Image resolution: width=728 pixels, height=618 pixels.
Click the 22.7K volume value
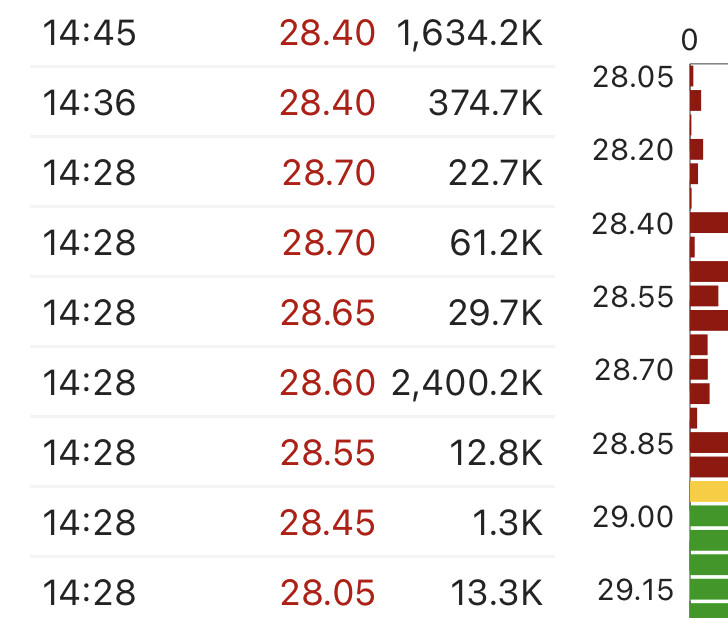[496, 173]
